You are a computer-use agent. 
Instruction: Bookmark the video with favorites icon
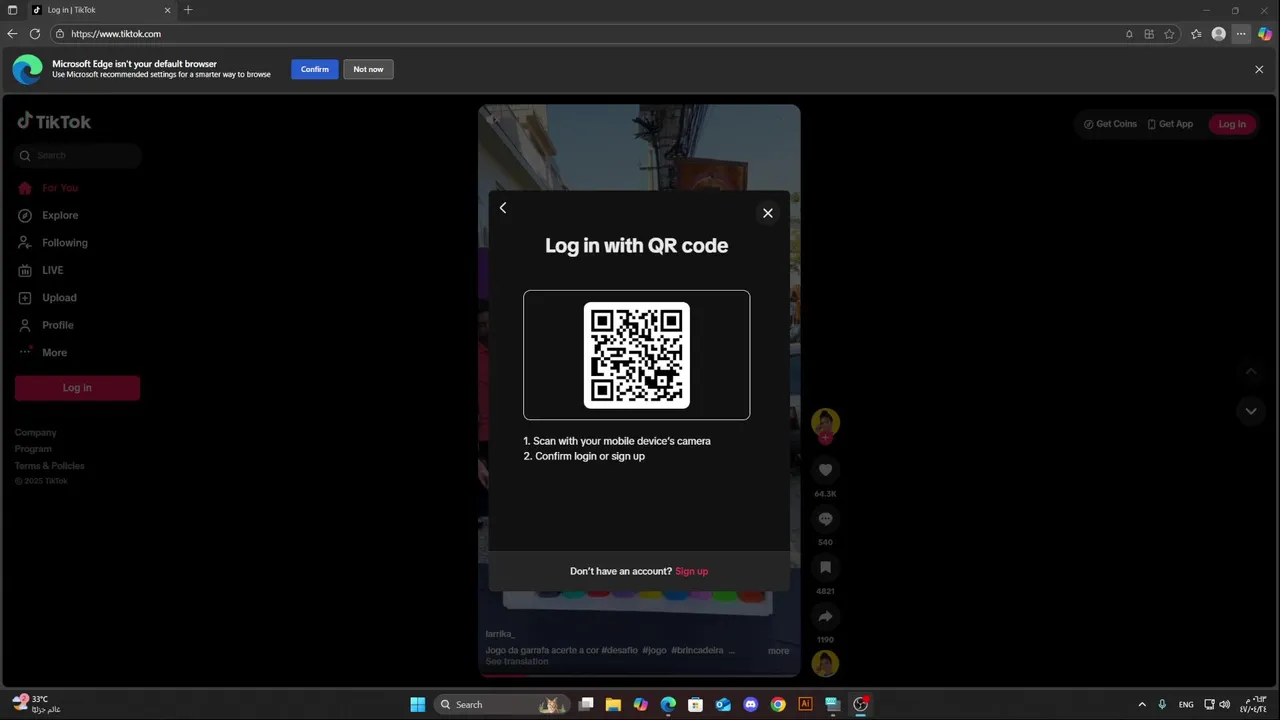point(825,567)
